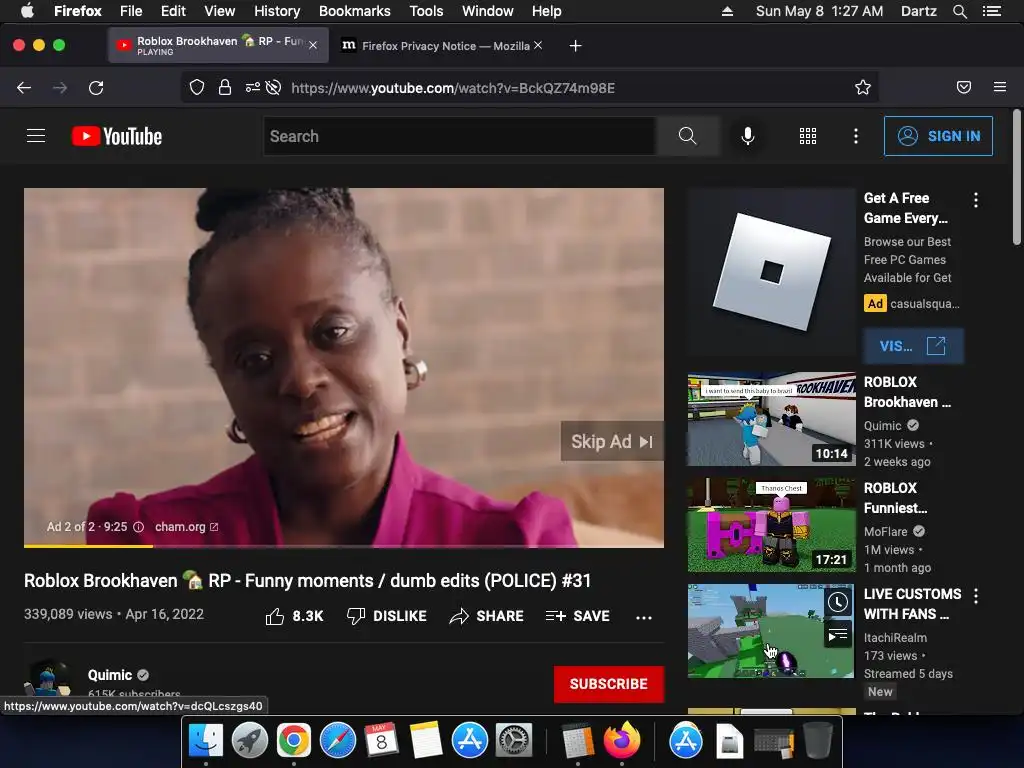
Task: Click the page vertical scrollbar
Action: 1016,178
